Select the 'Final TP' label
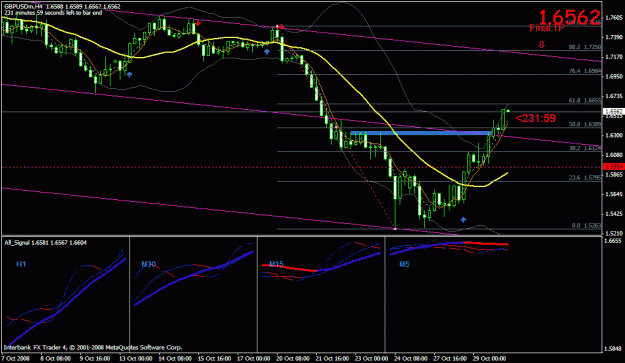Viewport: 625px width, 363px height. (546, 28)
